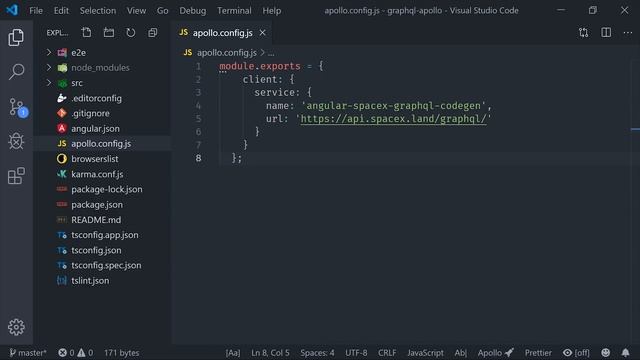Screen dimensions: 640x360
Task: Open package-lock.json file
Action: [107, 189]
